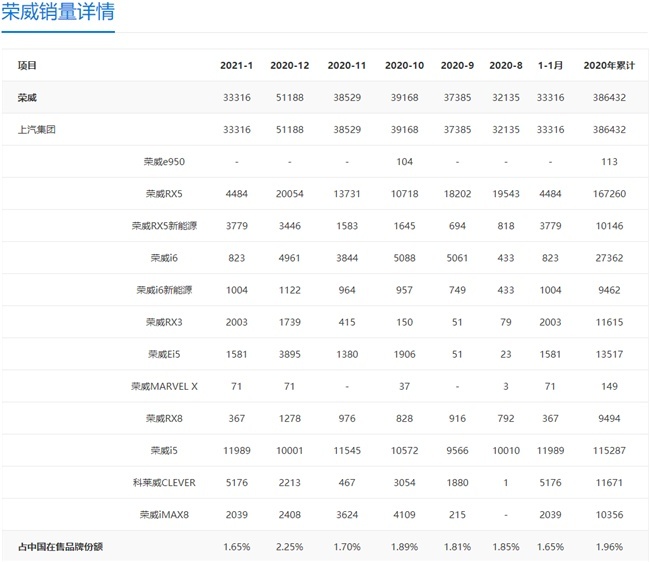
Task: Click the 386432 total in 荣威 row
Action: click(x=609, y=98)
